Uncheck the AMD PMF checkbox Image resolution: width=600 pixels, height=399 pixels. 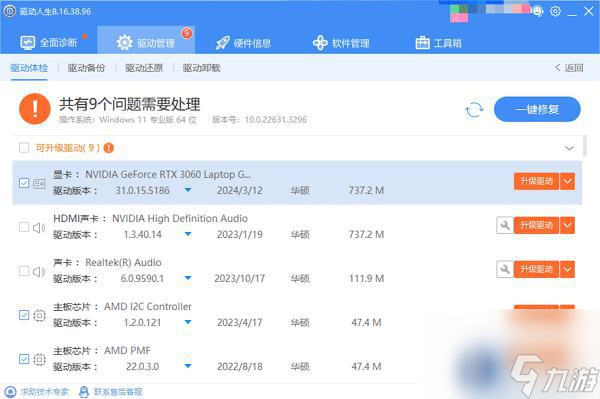[24, 359]
